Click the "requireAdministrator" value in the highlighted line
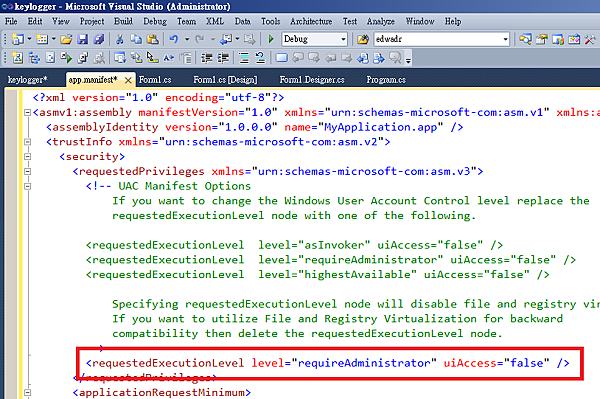Viewport: 600px width, 399px height. 364,363
